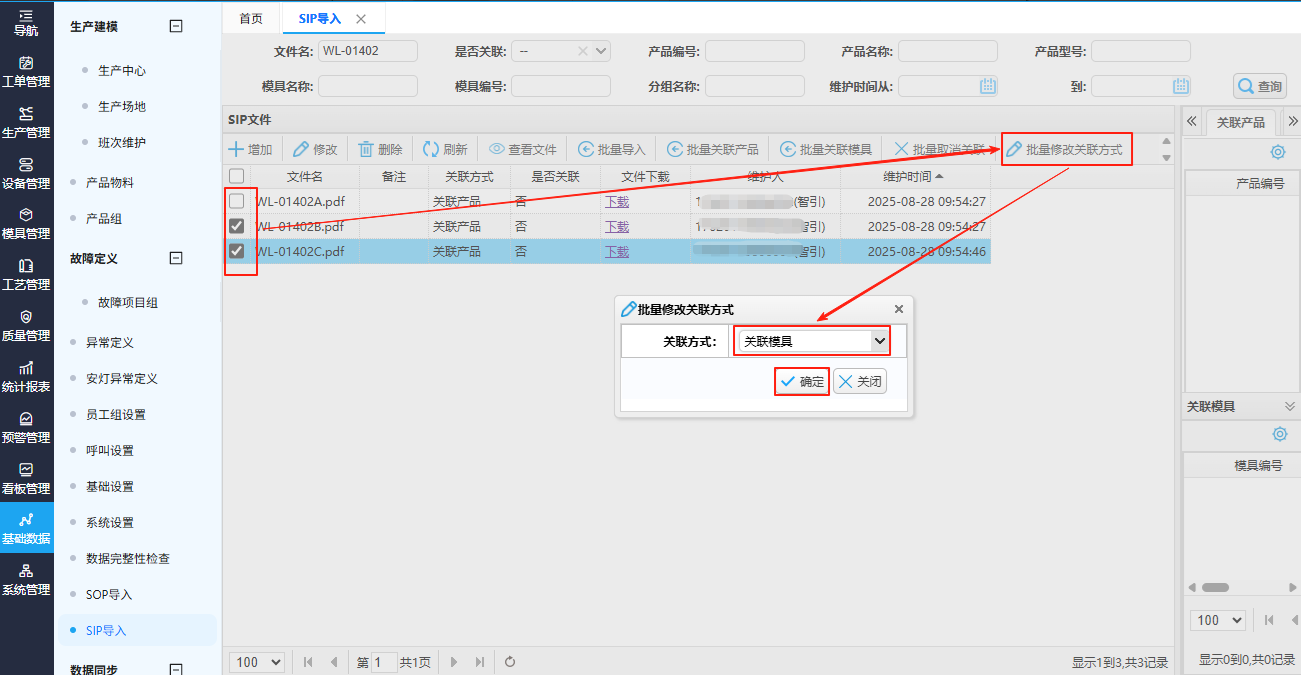Toggle the select-all header checkbox
The height and width of the screenshot is (675, 1301).
237,176
